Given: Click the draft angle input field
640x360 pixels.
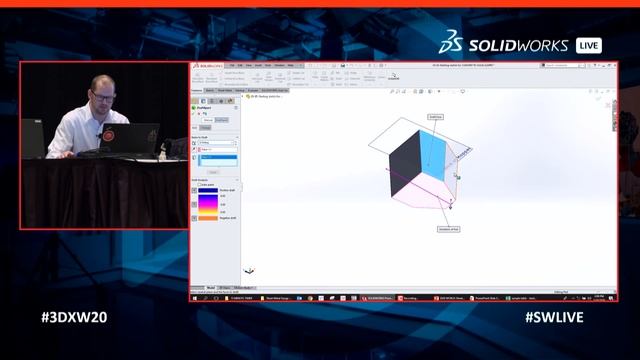Looking at the screenshot, I should (216, 143).
